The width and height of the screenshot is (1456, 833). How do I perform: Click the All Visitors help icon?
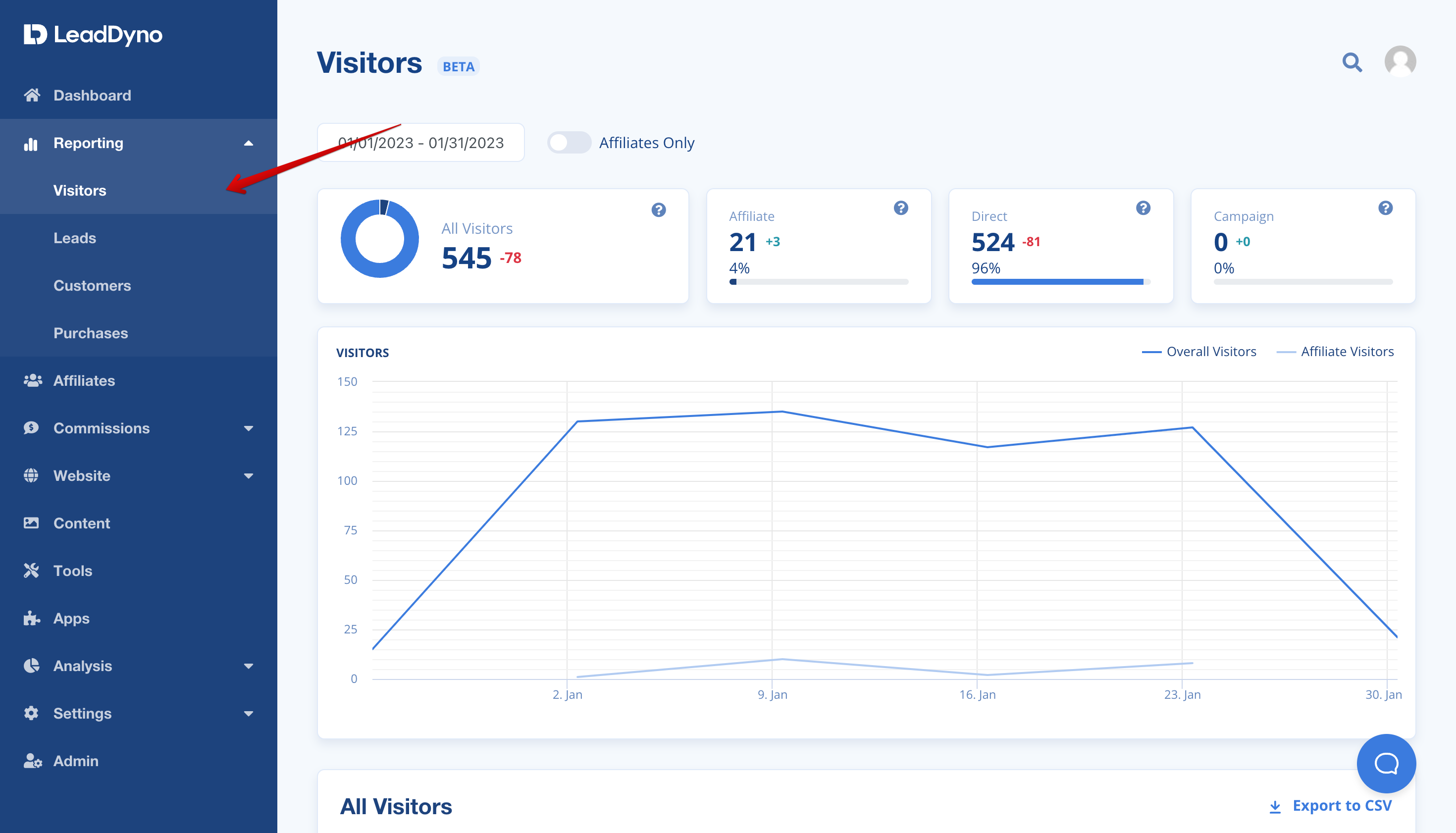click(659, 210)
